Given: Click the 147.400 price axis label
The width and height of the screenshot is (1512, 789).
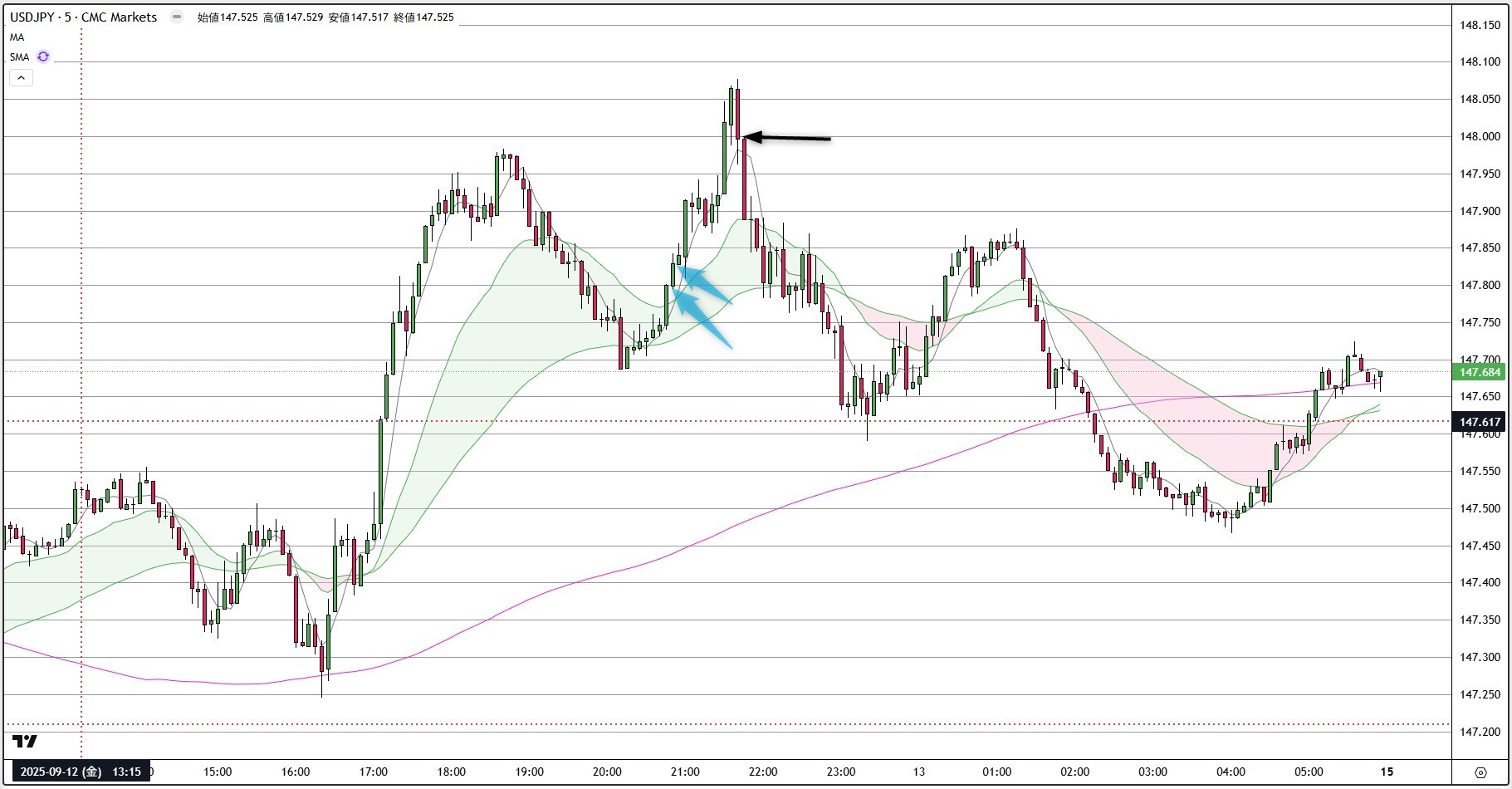Looking at the screenshot, I should coord(1480,582).
